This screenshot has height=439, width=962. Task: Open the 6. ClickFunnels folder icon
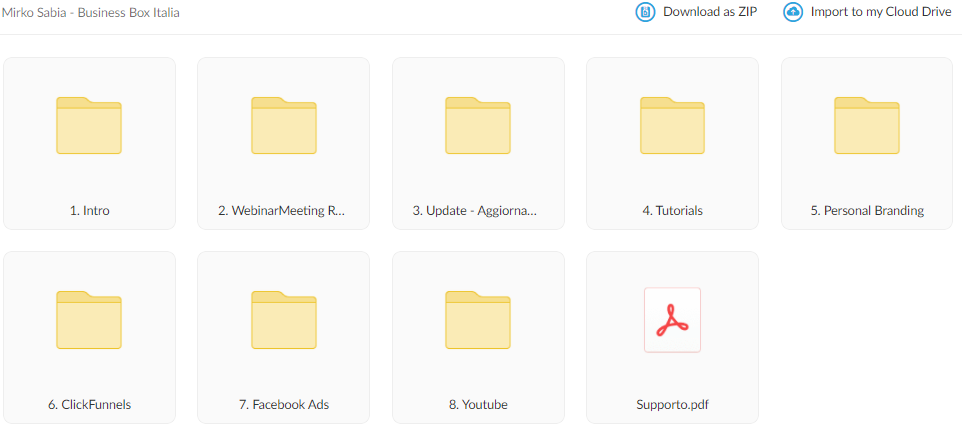[x=89, y=319]
